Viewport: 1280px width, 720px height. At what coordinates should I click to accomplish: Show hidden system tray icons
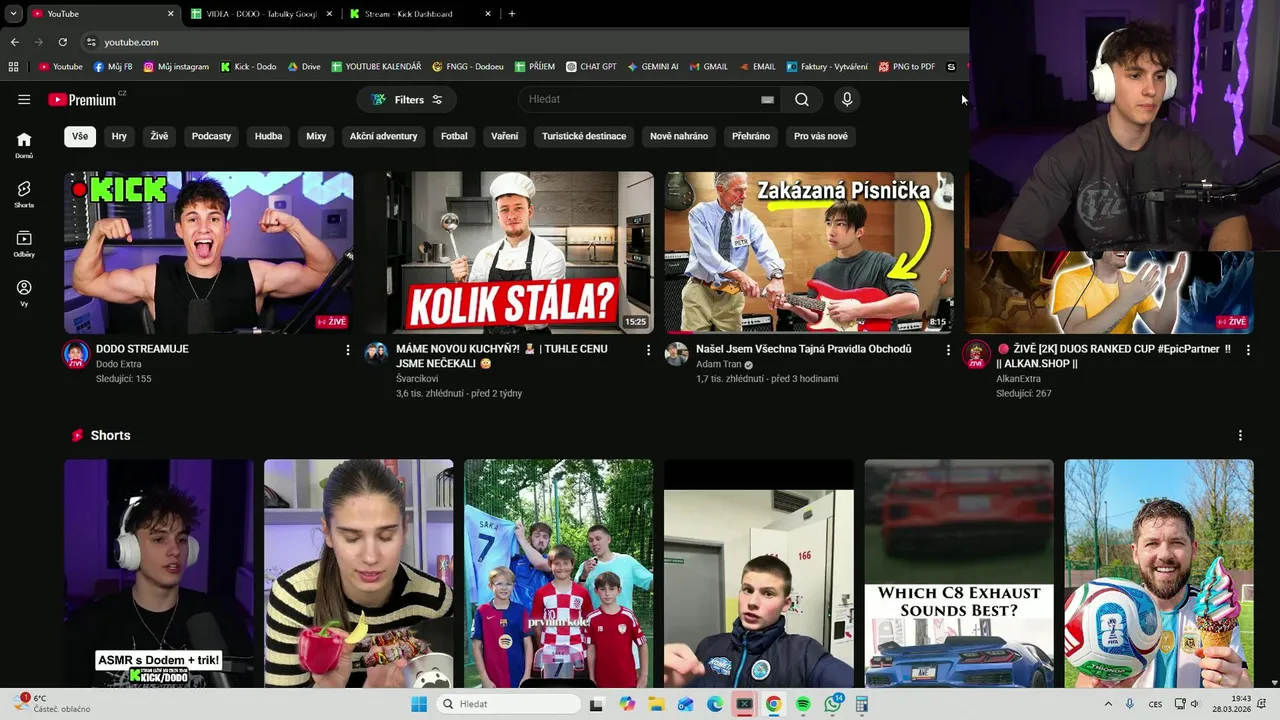pos(1108,704)
